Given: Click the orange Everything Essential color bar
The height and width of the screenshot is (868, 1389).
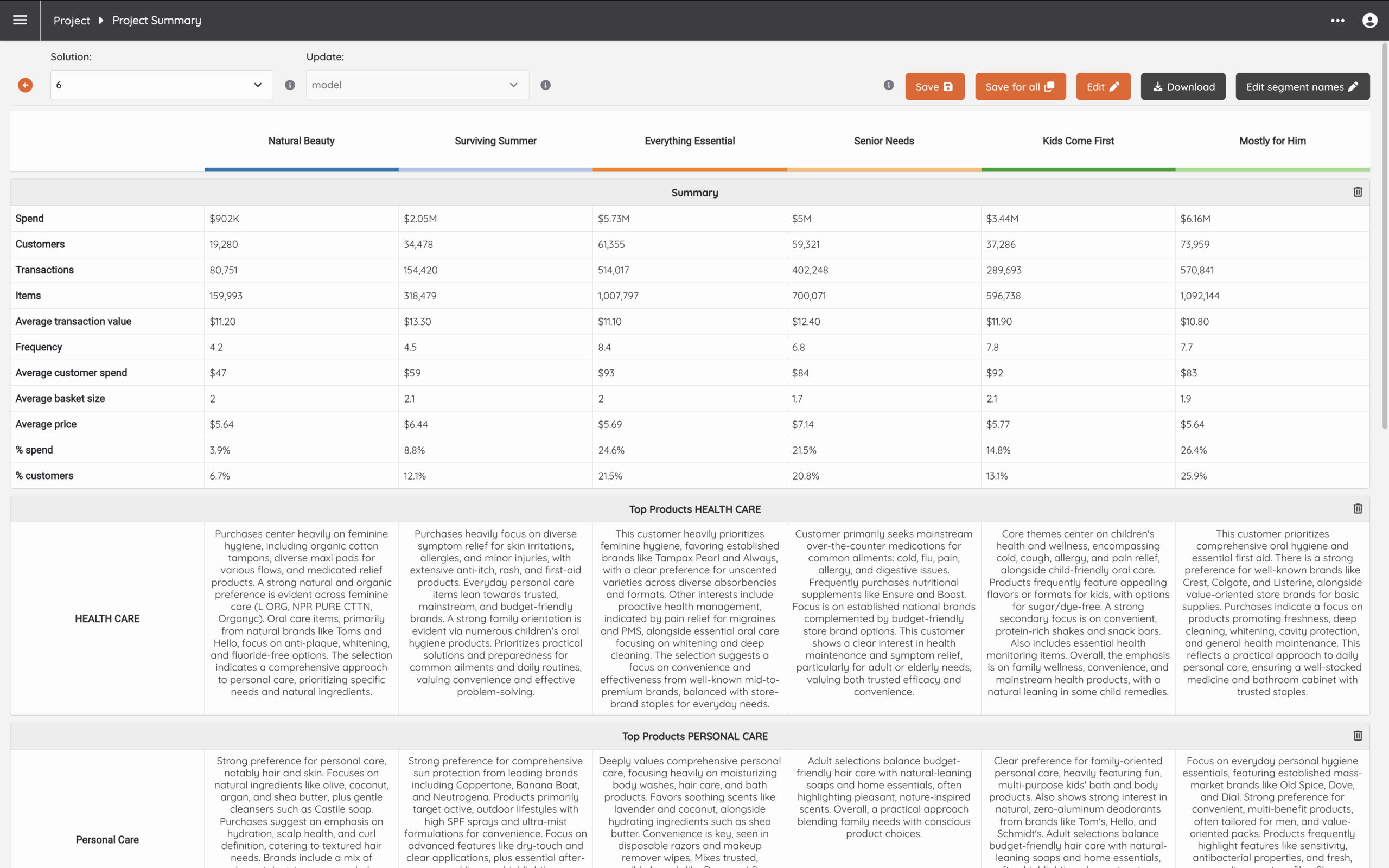Looking at the screenshot, I should (689, 169).
